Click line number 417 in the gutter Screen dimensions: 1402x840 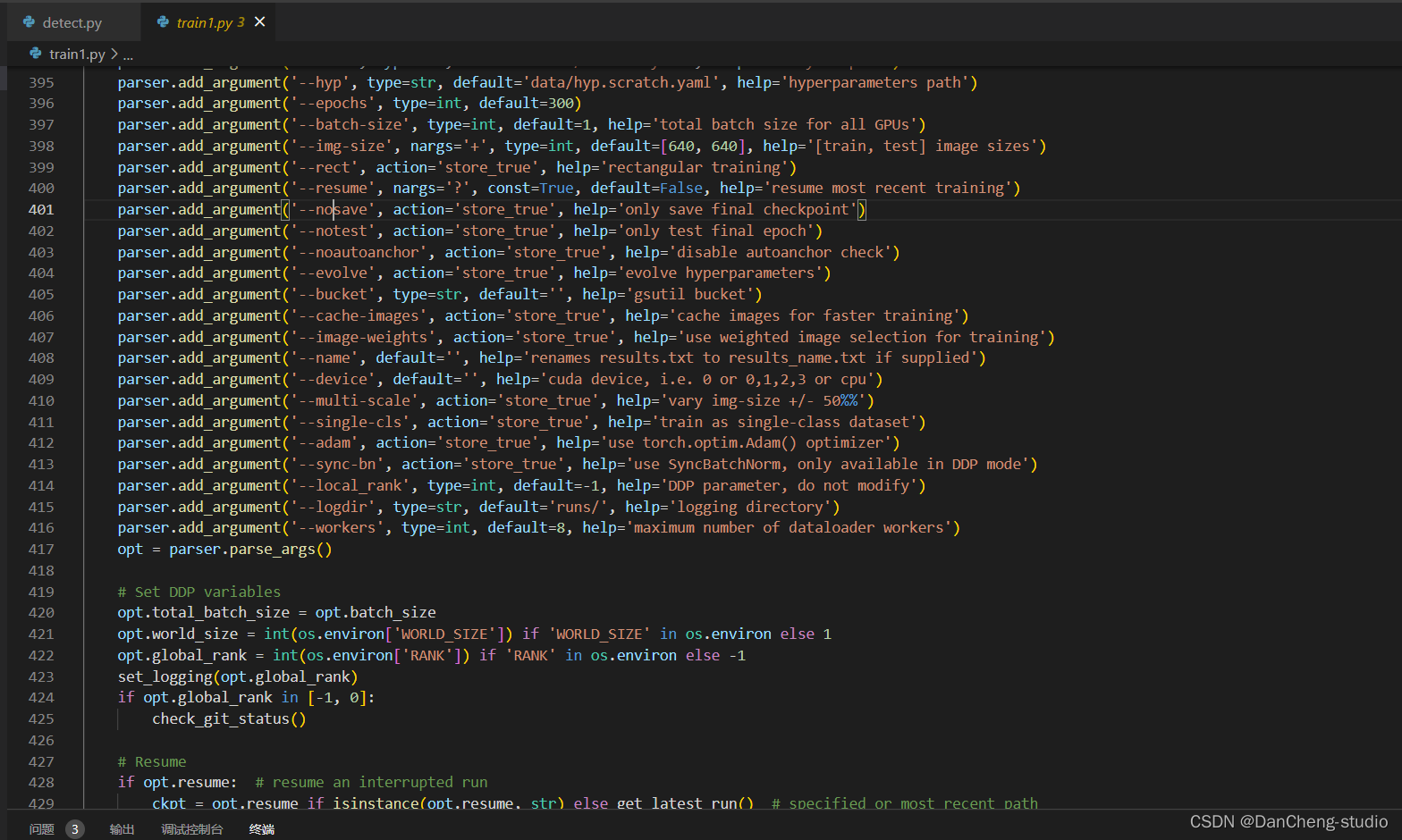click(41, 550)
